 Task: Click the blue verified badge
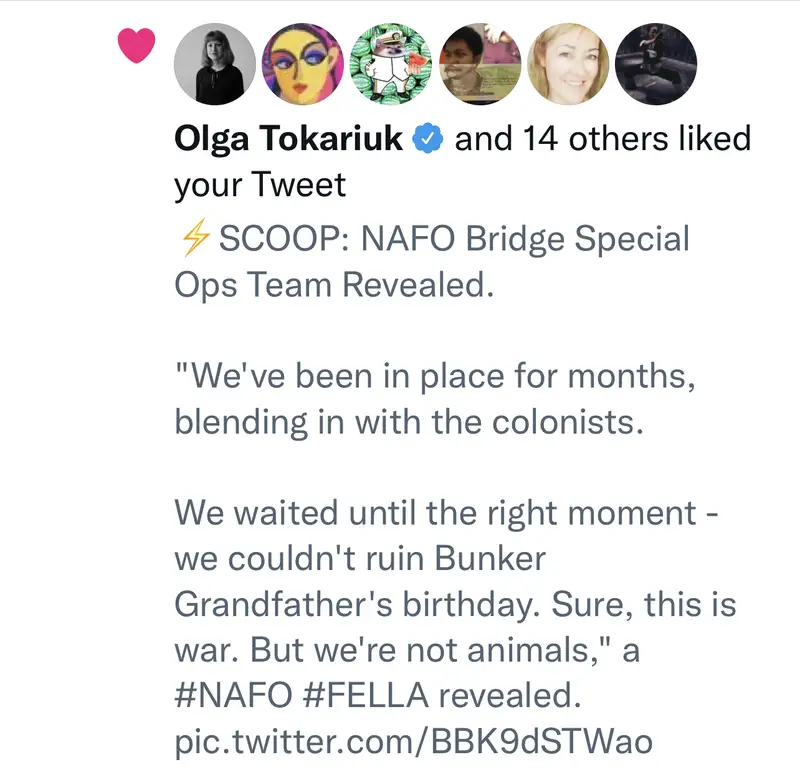coord(429,139)
